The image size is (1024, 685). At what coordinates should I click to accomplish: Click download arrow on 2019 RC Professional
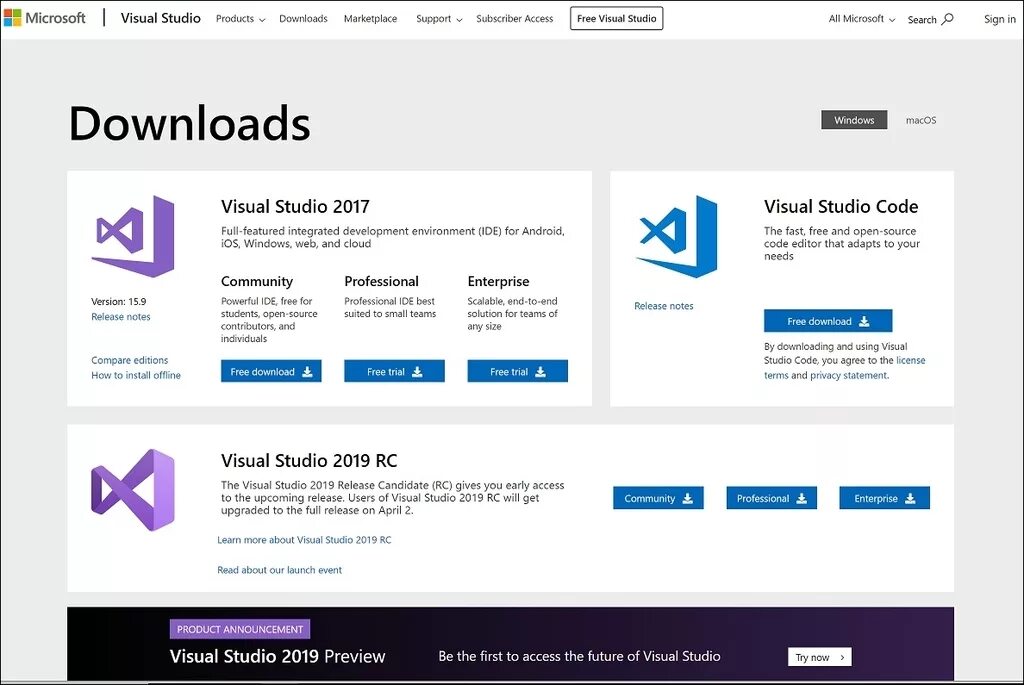[x=801, y=498]
